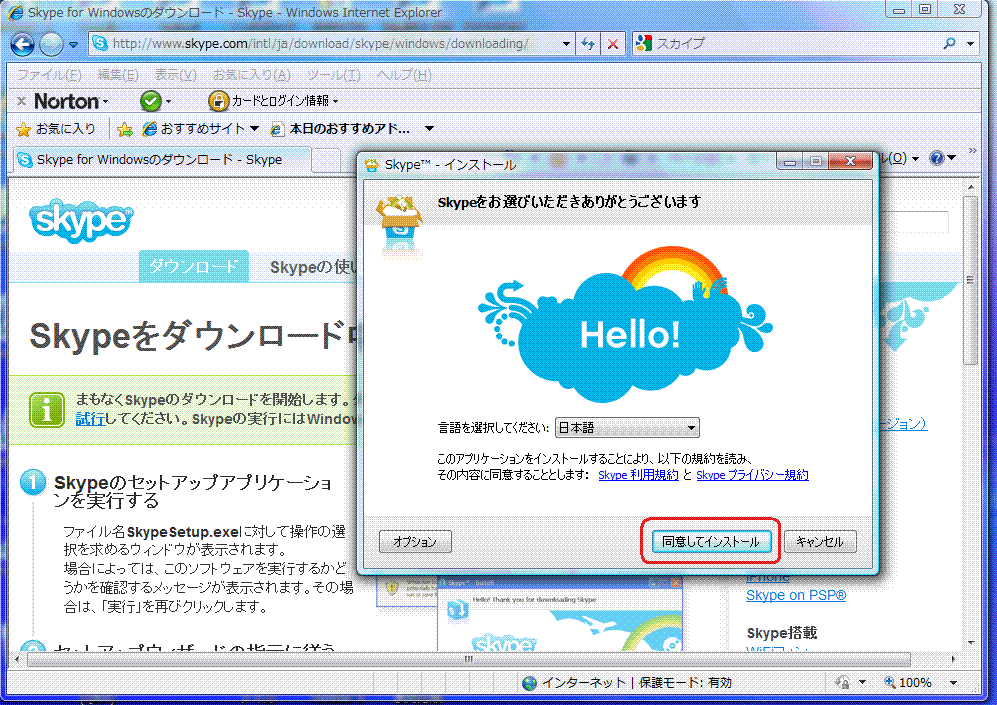Click the vertical scrollbar thumb
This screenshot has height=705, width=997.
coord(970,280)
